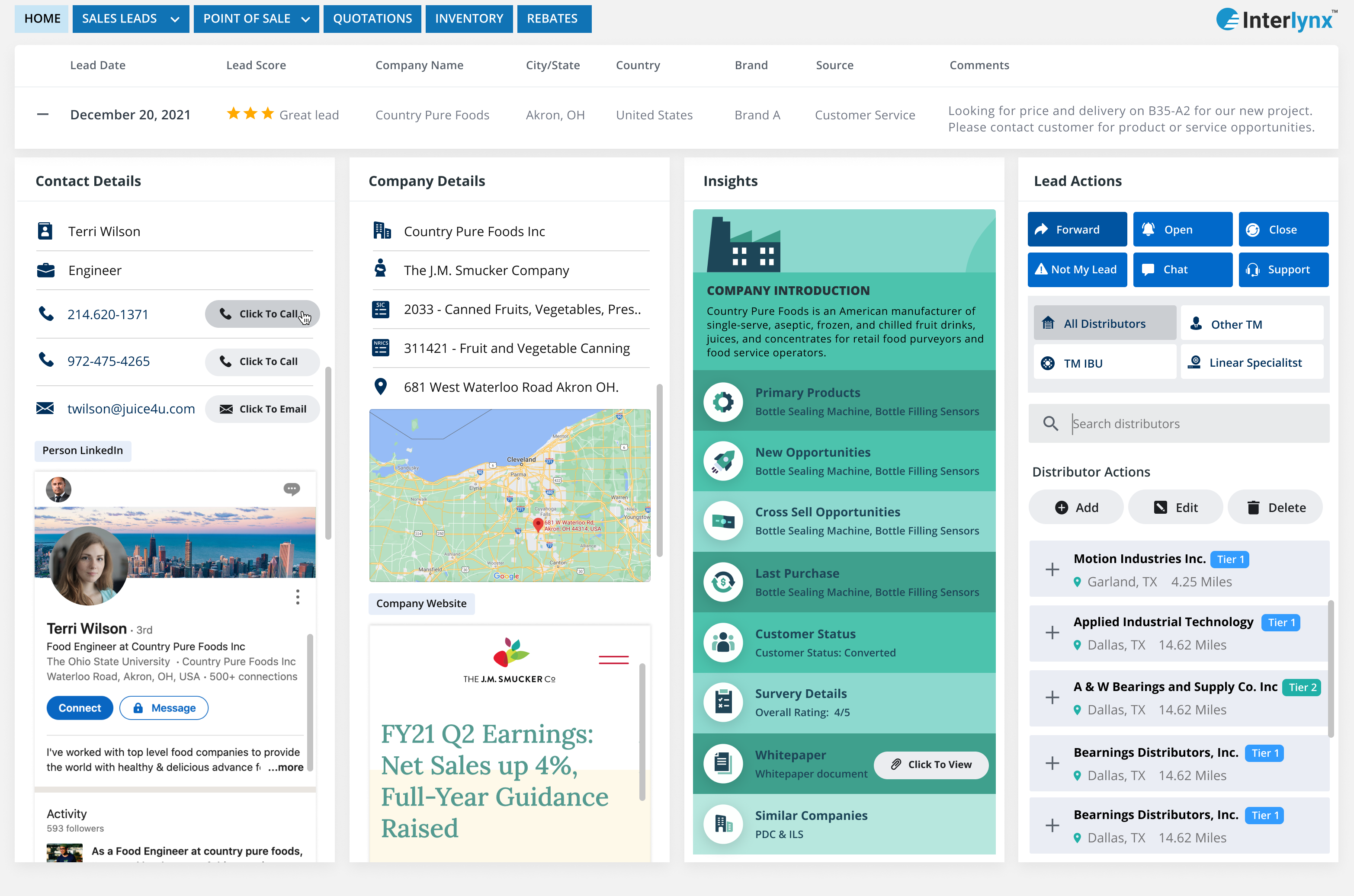Click Similar Companies building icon
The image size is (1354, 896).
(723, 823)
